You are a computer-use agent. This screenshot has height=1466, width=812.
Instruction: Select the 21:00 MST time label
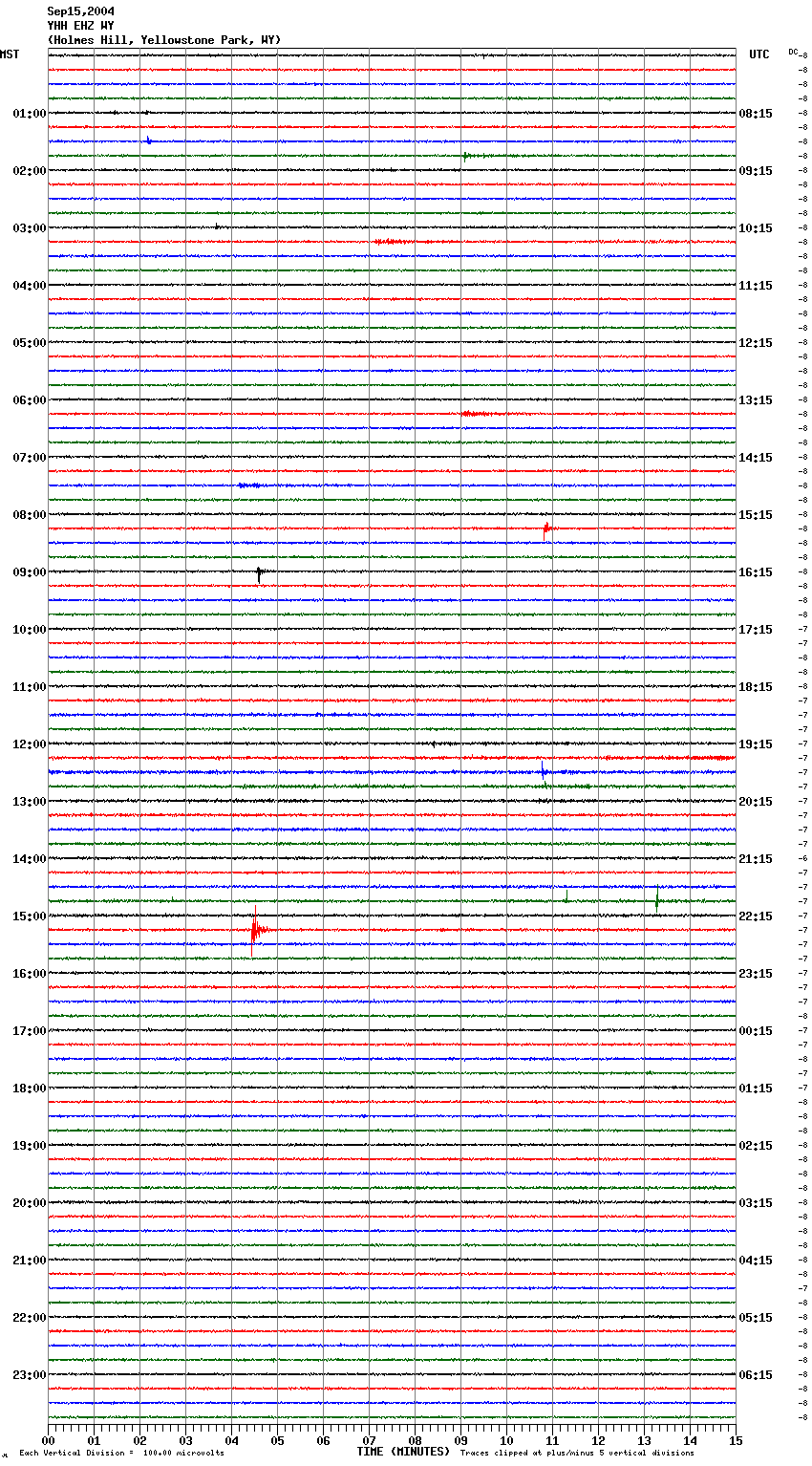[x=30, y=1261]
